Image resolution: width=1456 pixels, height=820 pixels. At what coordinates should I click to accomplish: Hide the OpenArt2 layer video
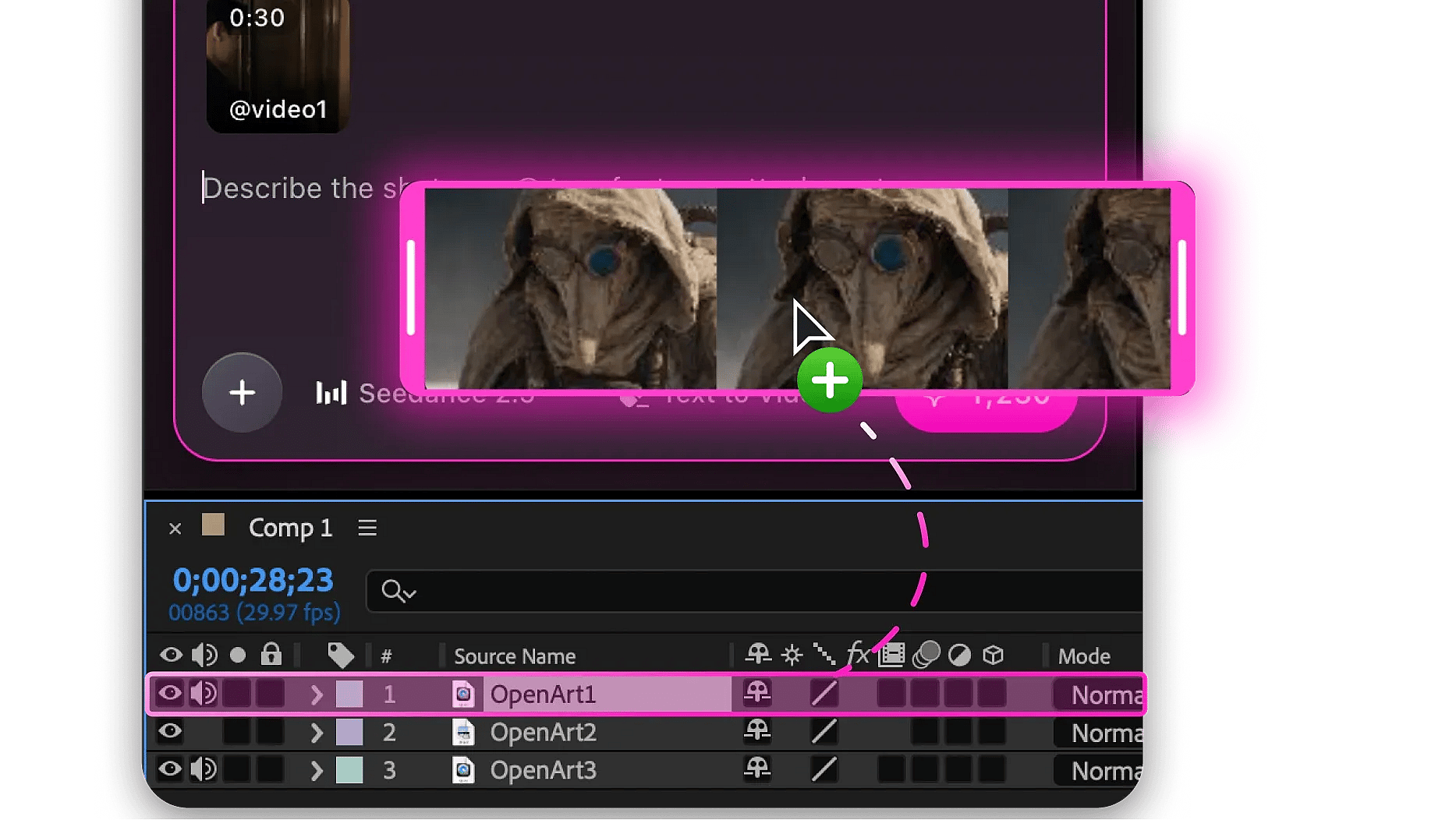click(170, 731)
